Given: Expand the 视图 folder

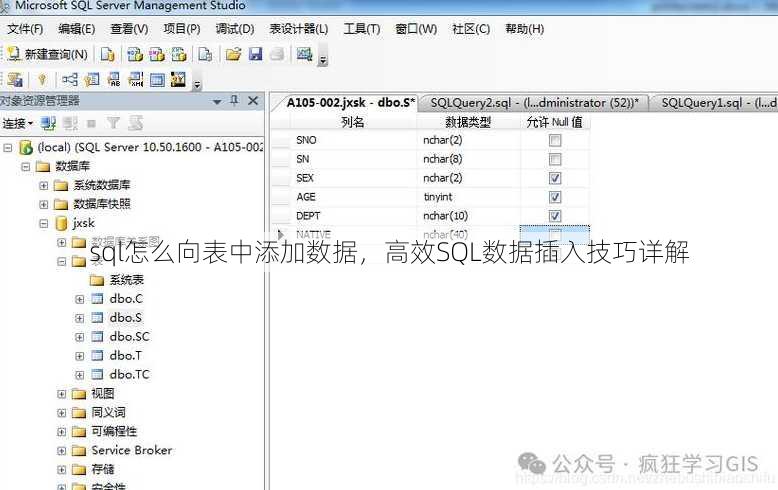Looking at the screenshot, I should click(62, 394).
